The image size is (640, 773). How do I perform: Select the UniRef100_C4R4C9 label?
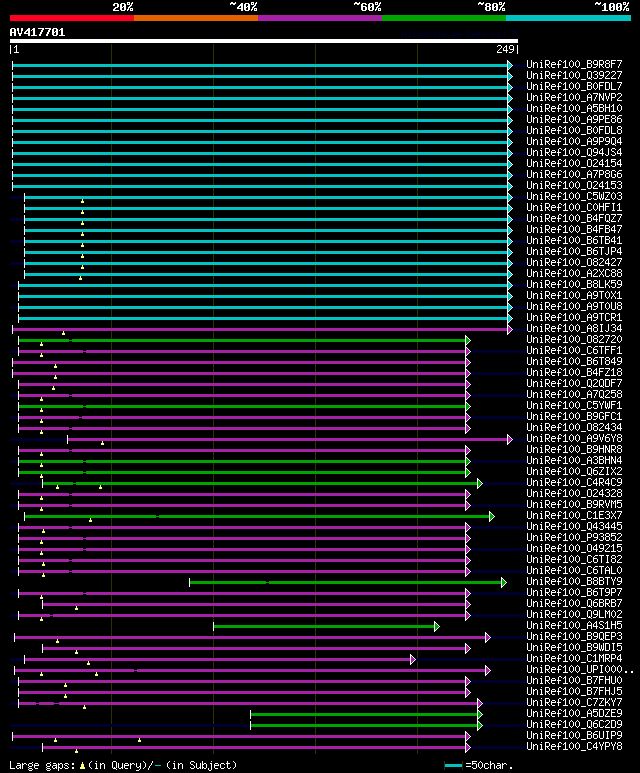(574, 482)
